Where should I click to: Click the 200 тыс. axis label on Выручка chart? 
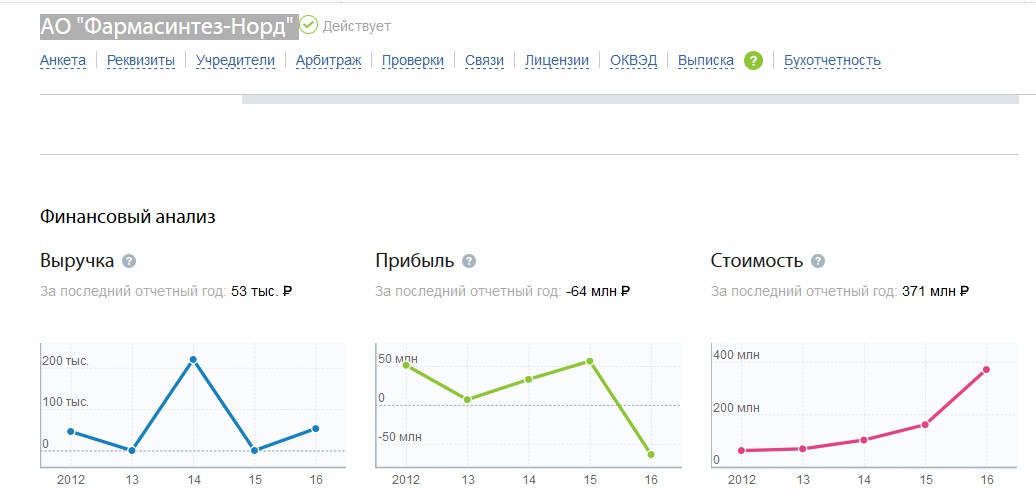65,361
